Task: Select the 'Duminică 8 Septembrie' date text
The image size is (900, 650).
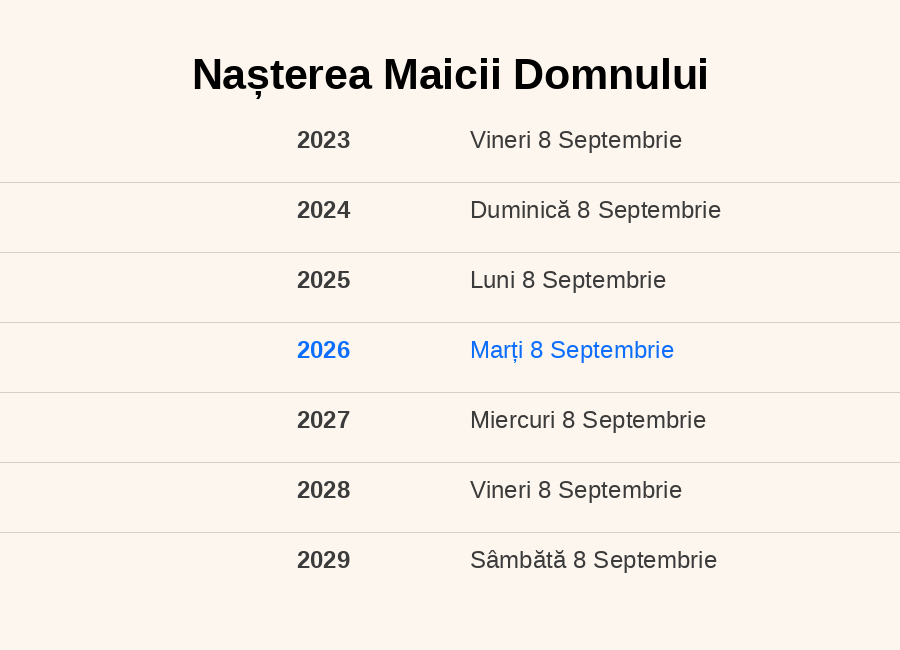Action: (595, 210)
